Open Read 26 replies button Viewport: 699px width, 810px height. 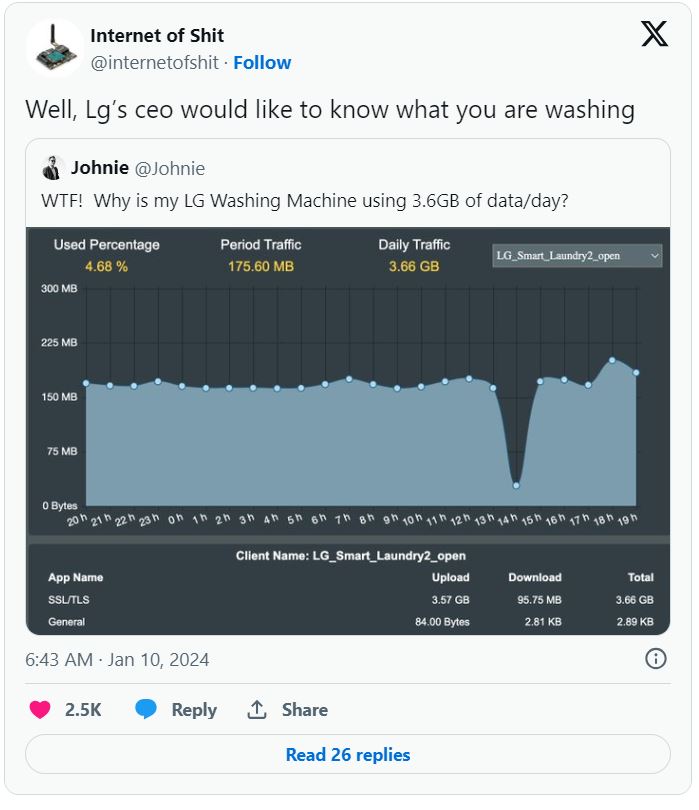tap(348, 754)
